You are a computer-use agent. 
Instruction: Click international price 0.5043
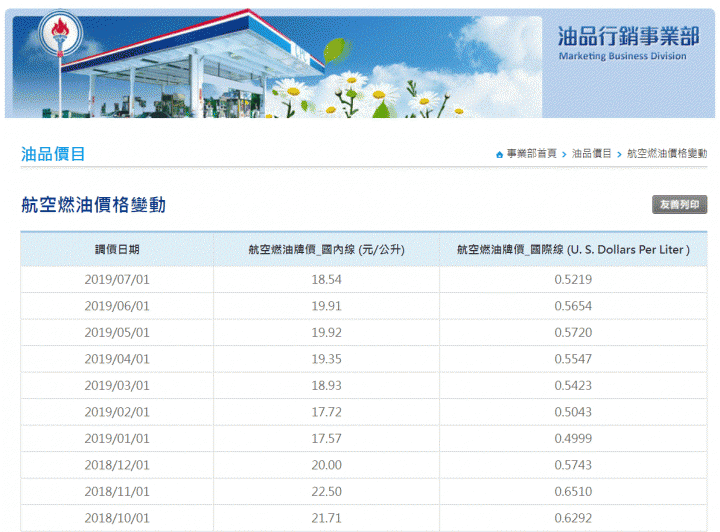point(573,412)
